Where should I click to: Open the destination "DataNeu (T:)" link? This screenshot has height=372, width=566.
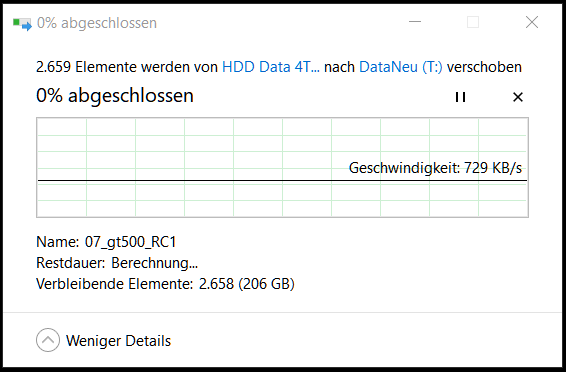(401, 67)
